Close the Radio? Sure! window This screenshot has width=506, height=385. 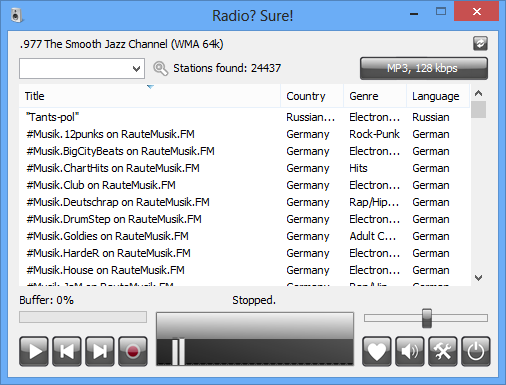click(477, 12)
